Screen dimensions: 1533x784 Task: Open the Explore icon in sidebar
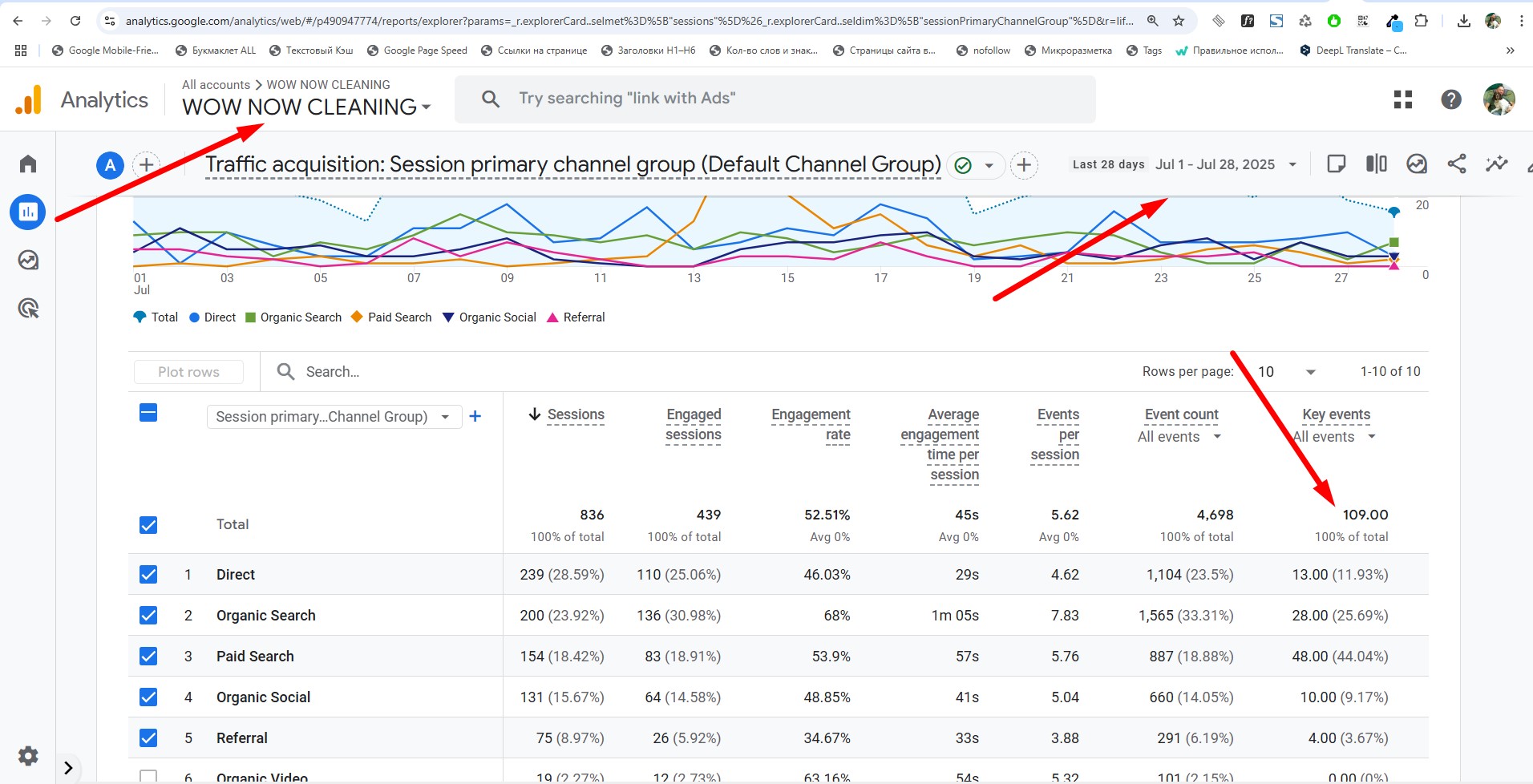pyautogui.click(x=28, y=260)
